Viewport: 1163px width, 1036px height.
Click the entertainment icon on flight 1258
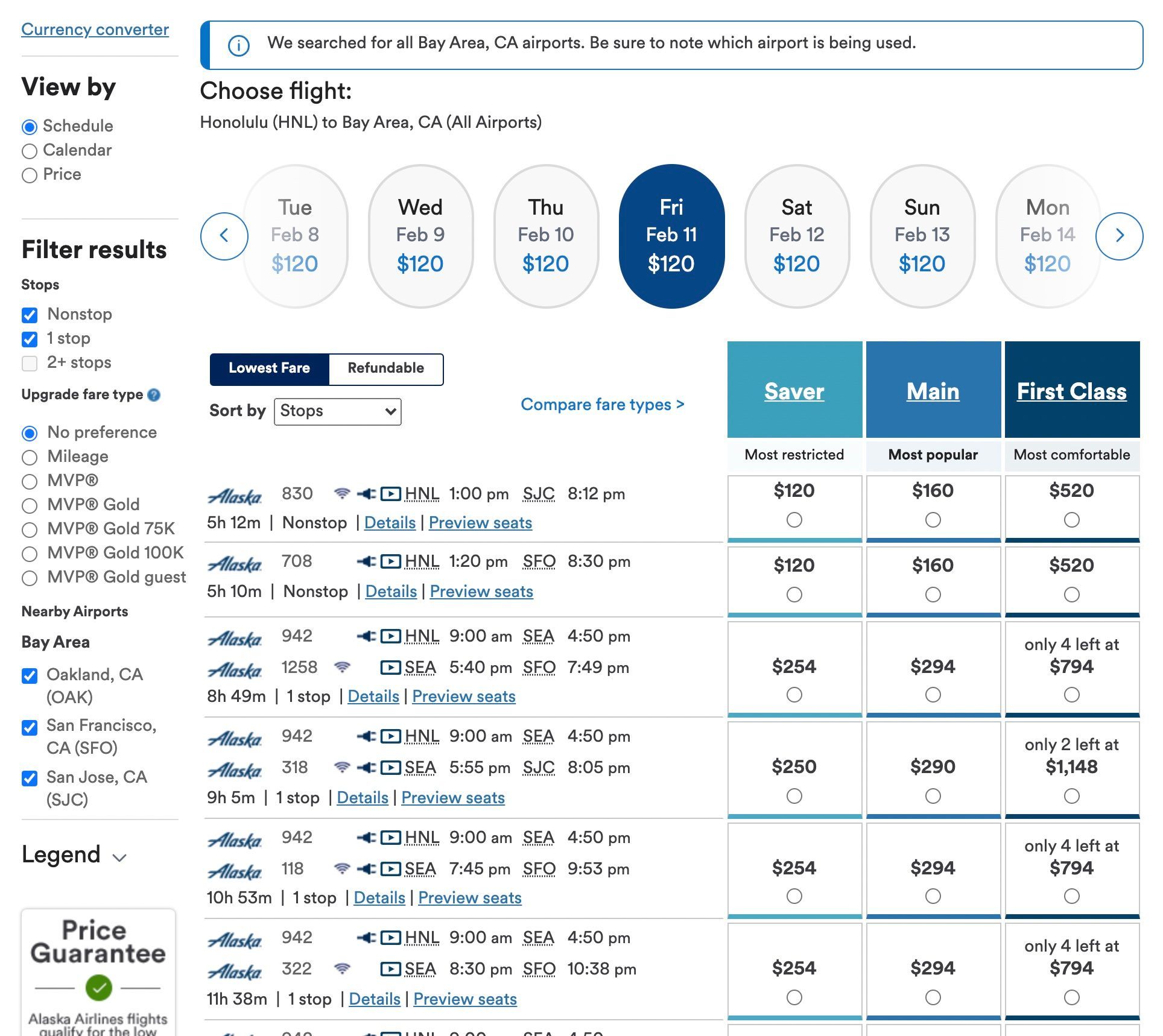pos(391,668)
